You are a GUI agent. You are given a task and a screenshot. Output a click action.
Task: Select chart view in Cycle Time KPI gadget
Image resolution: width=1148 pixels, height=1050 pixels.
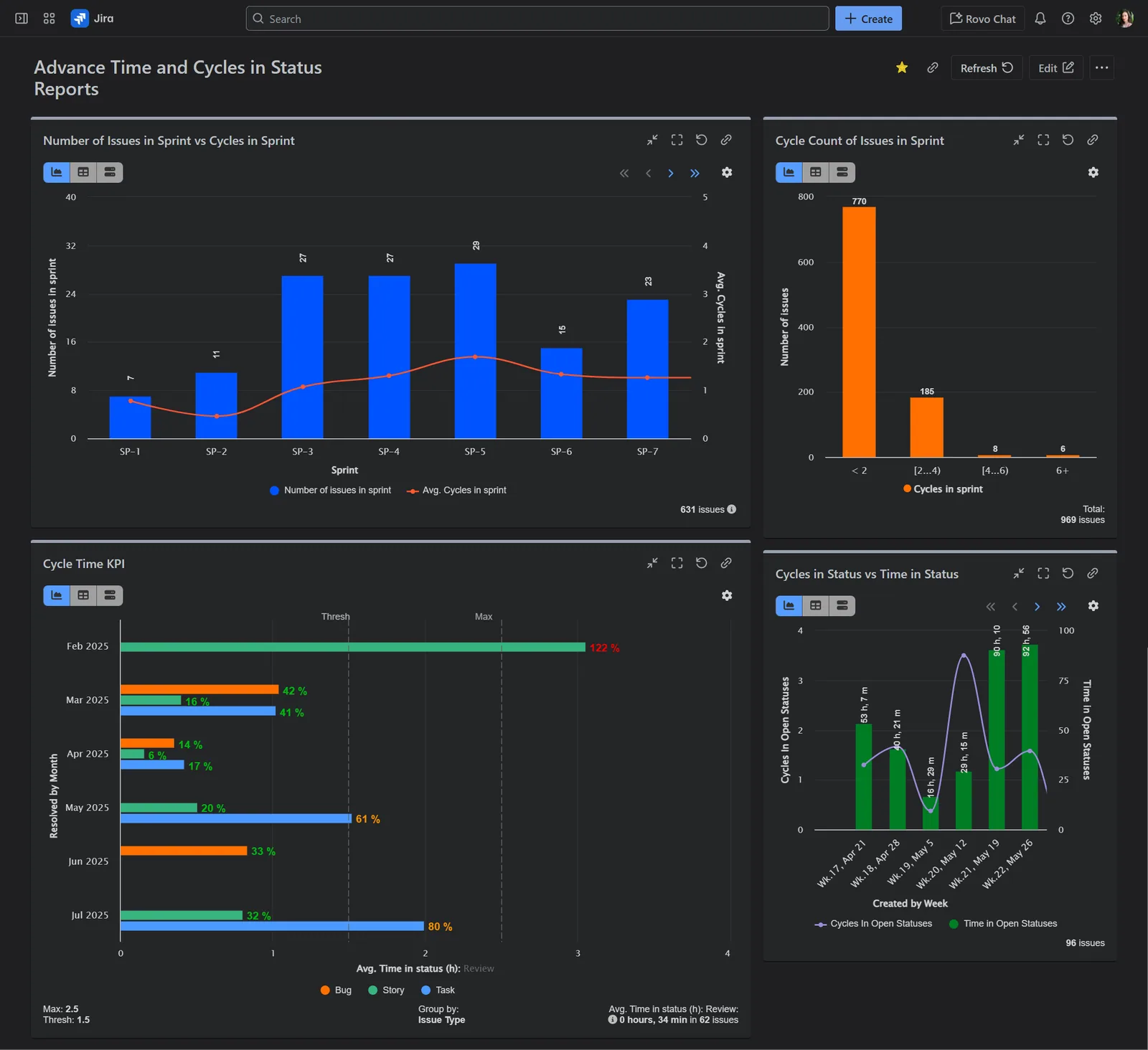[57, 595]
